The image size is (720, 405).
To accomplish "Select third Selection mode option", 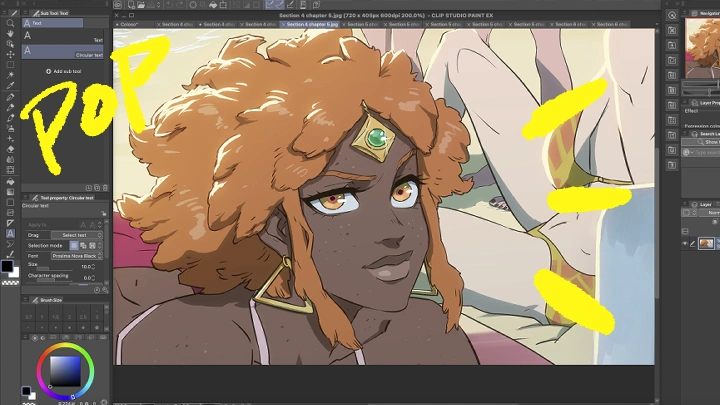I will click(x=92, y=246).
